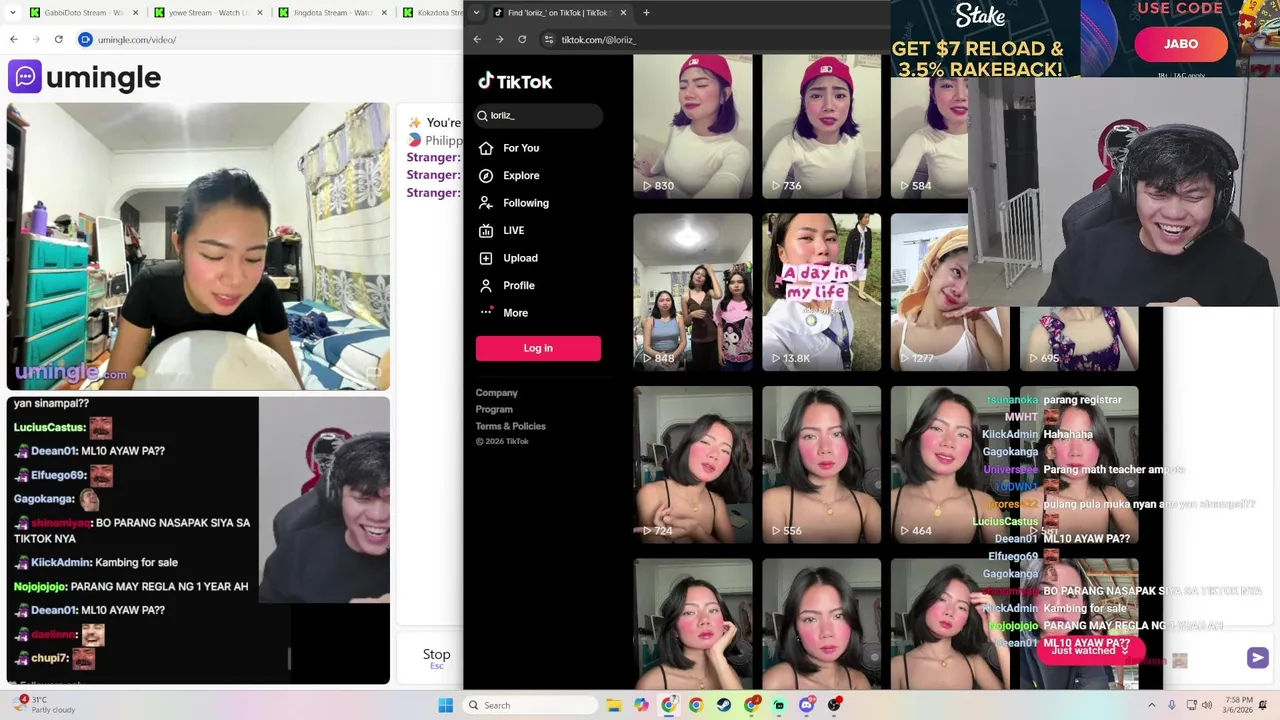Open Discord from the taskbar

pyautogui.click(x=806, y=705)
